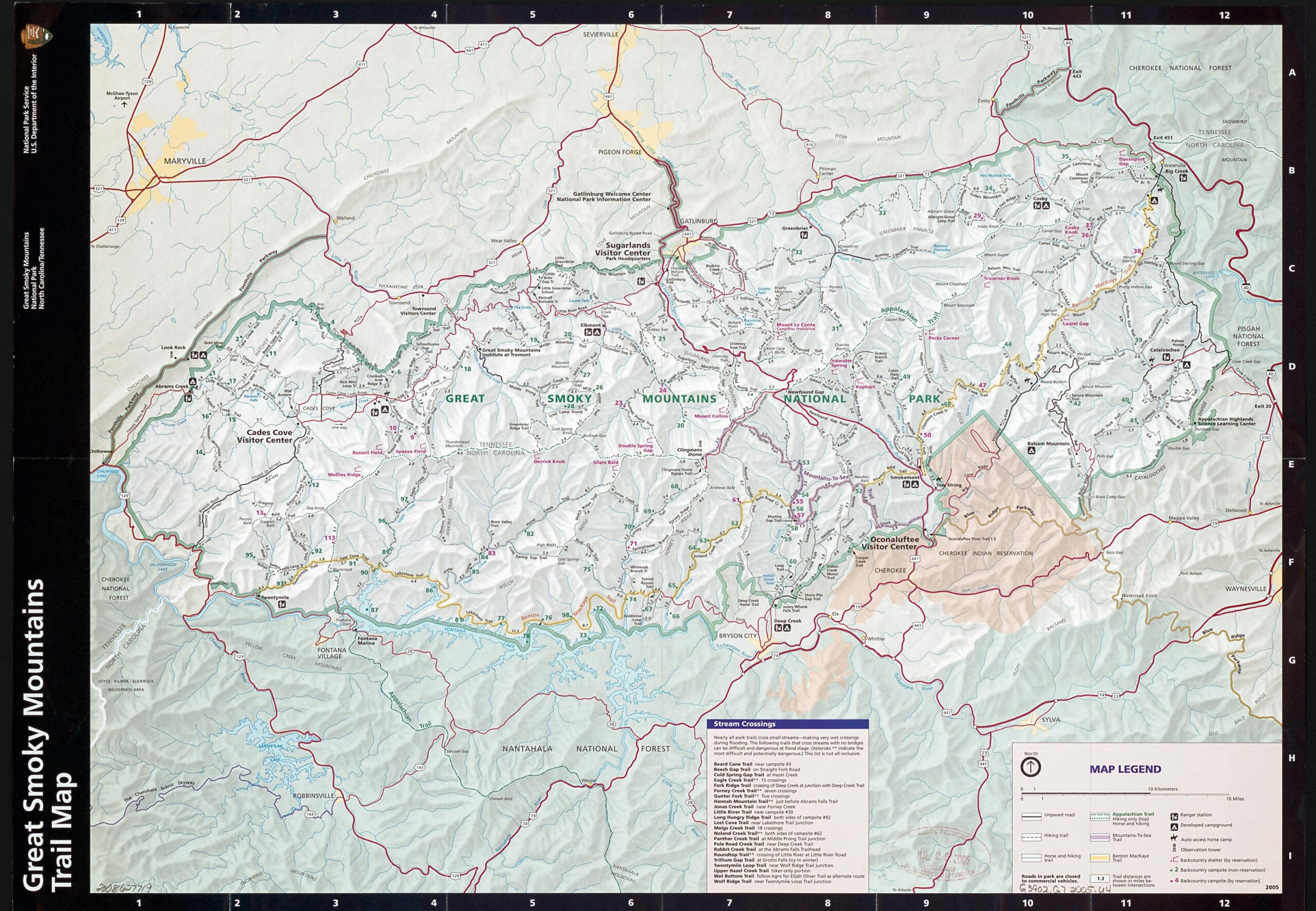Click the North arrow compass symbol
The width and height of the screenshot is (1316, 911).
(x=1030, y=766)
